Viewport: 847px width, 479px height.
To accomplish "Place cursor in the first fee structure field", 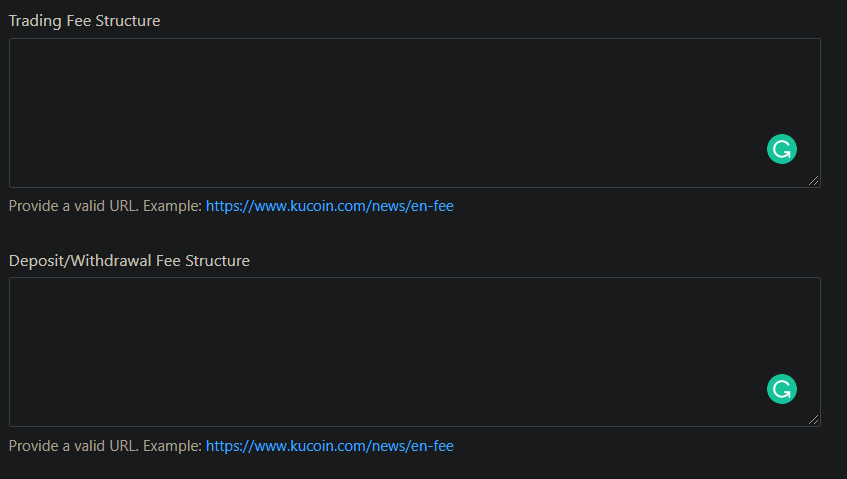I will tap(380, 112).
